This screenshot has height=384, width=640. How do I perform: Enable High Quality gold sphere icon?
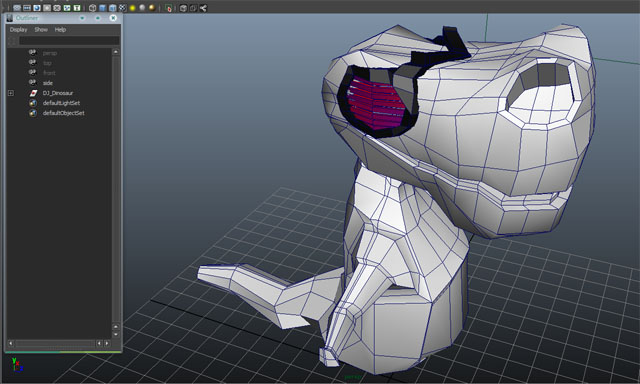(152, 7)
